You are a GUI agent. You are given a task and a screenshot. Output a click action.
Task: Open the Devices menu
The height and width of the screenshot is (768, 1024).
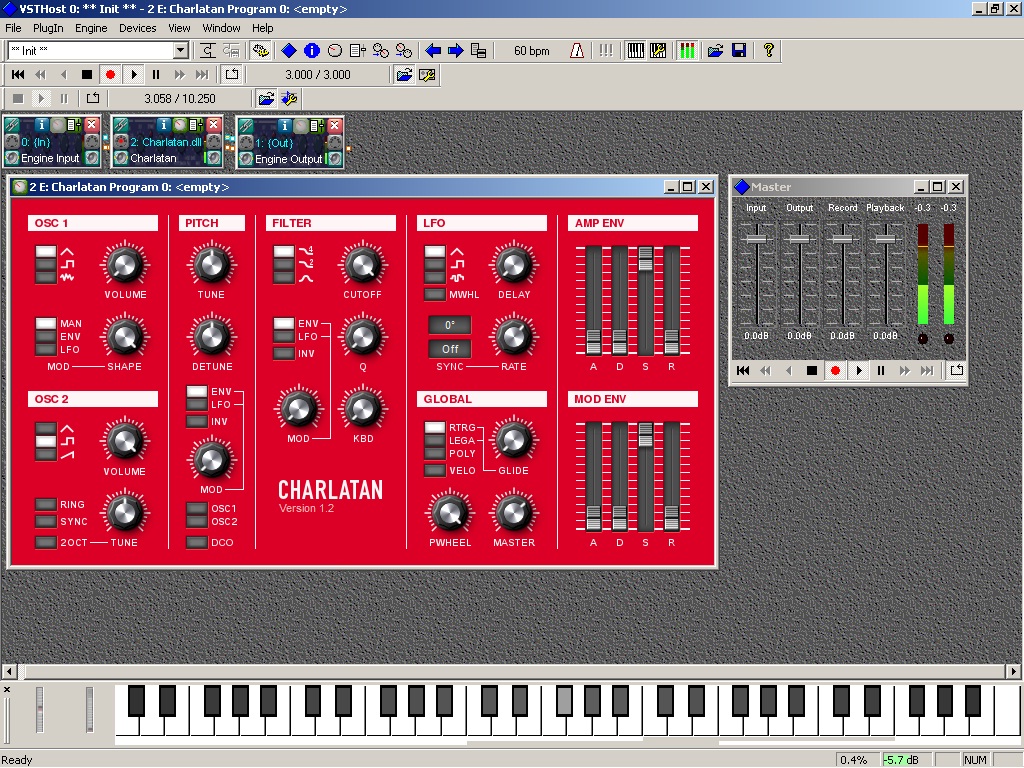137,28
